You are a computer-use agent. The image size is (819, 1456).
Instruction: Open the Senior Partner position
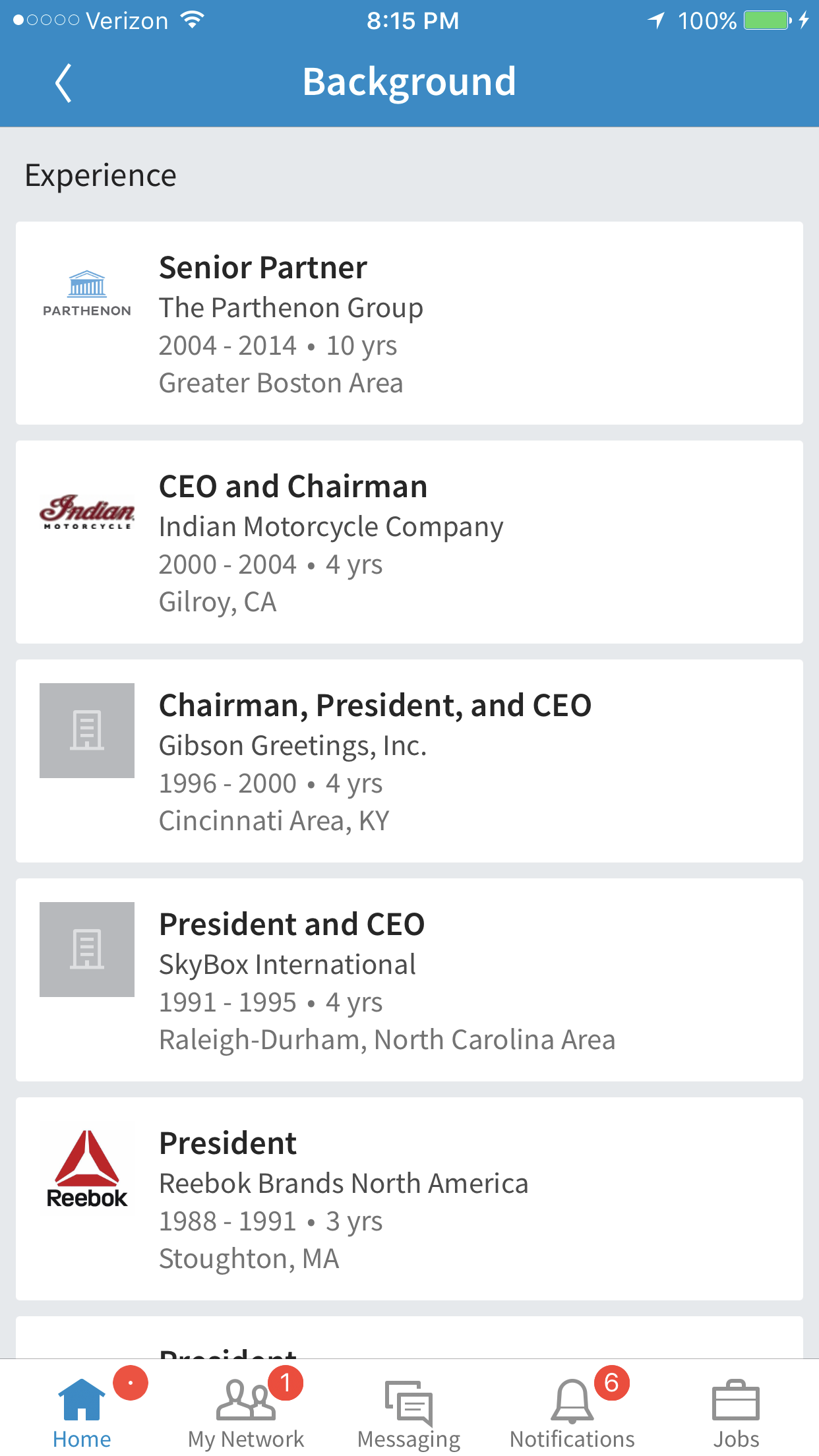click(263, 268)
